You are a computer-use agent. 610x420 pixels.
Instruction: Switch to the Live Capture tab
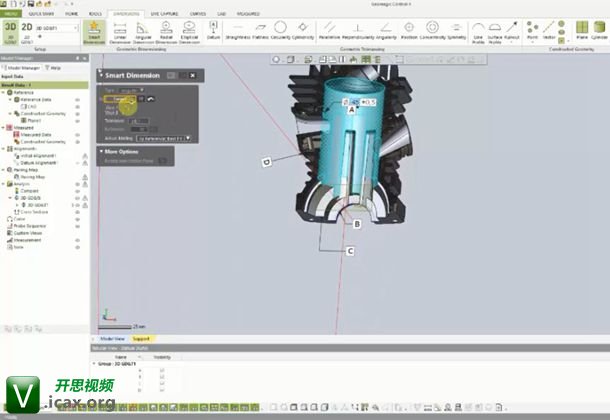[x=164, y=14]
